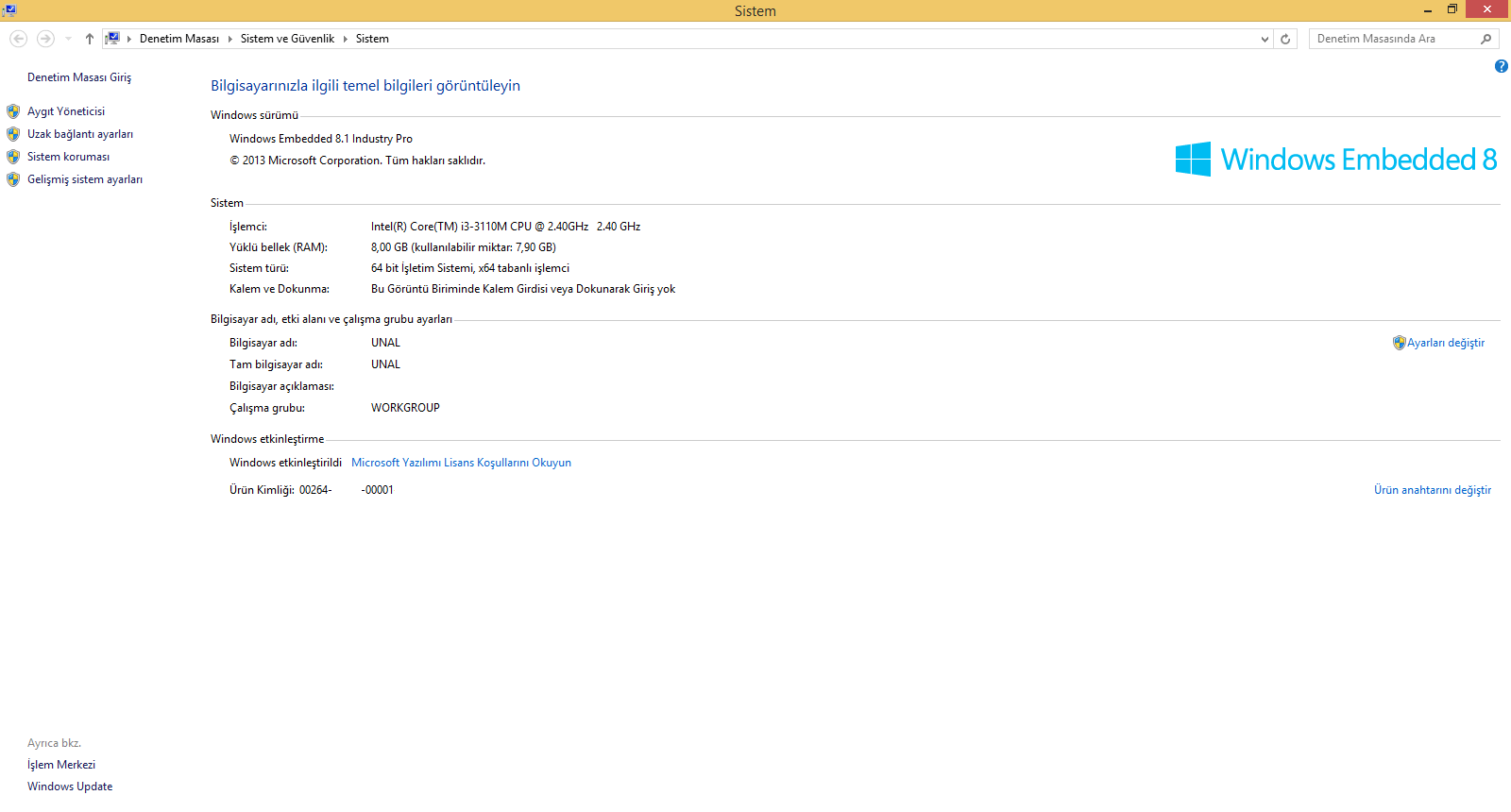Open the recent locations dropdown arrow
This screenshot has height=812, width=1511.
pyautogui.click(x=68, y=39)
